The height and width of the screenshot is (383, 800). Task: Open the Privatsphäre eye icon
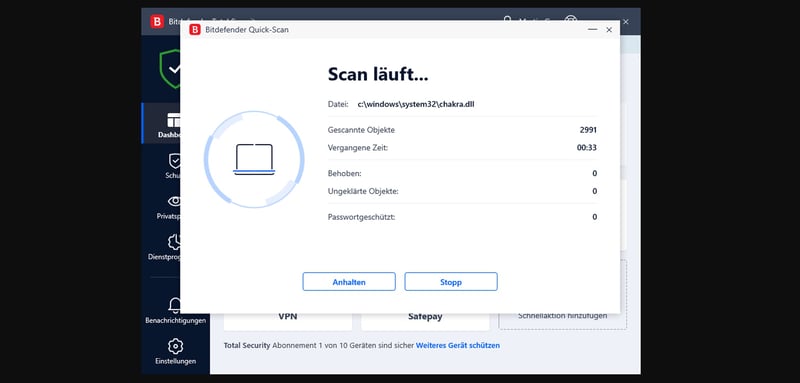coord(174,201)
